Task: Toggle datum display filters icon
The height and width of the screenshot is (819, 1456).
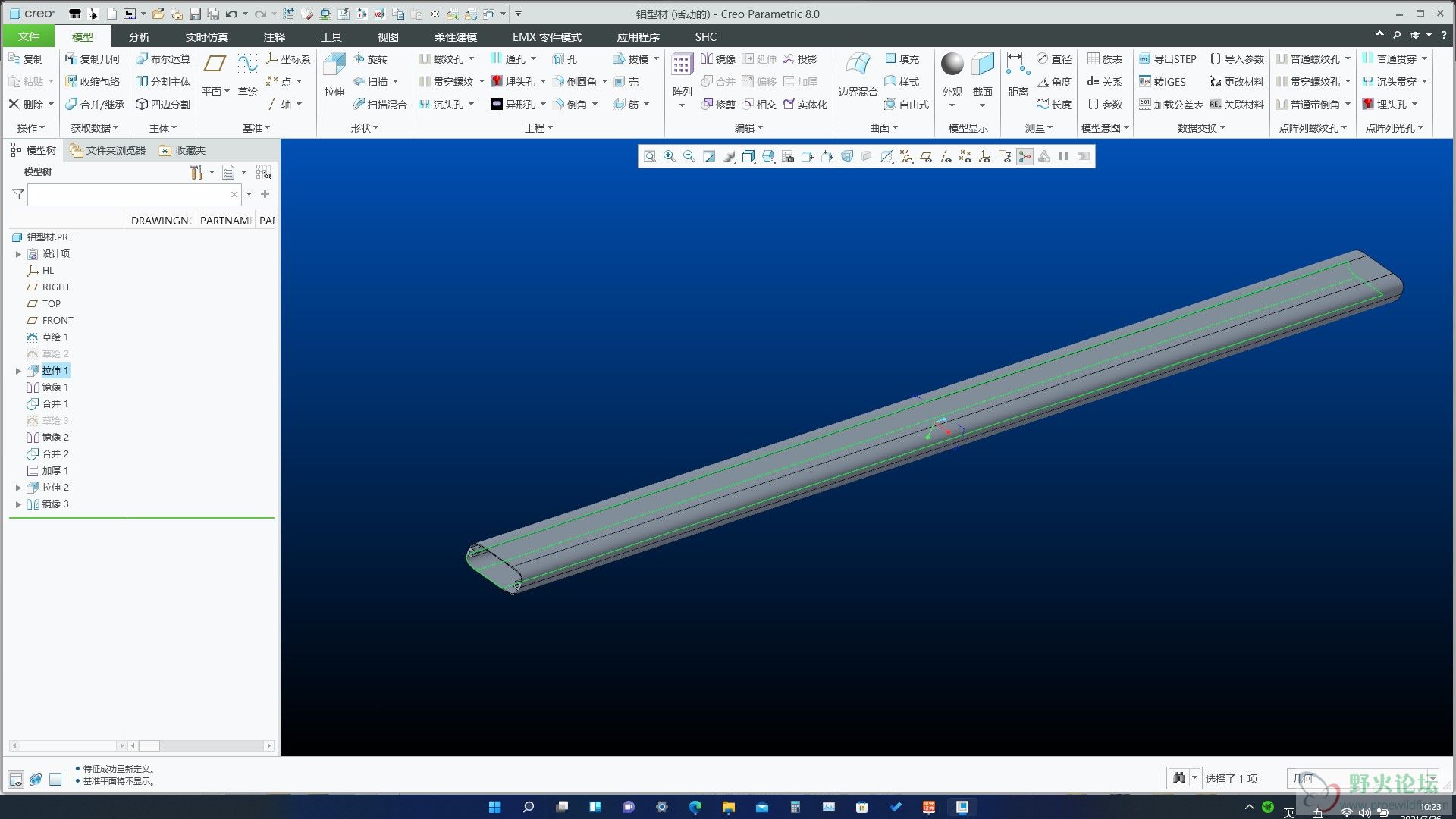Action: 906,157
